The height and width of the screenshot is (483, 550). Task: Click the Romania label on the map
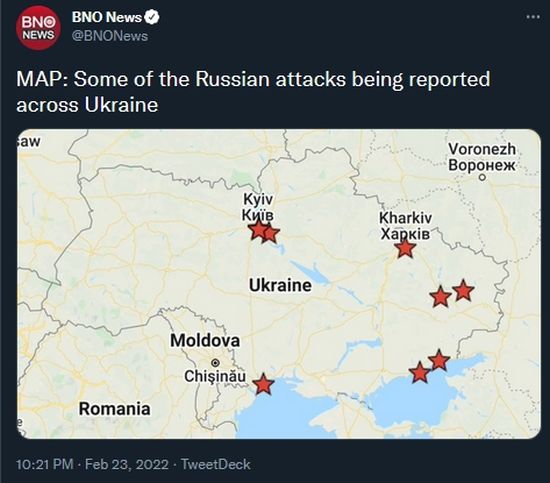coord(115,409)
